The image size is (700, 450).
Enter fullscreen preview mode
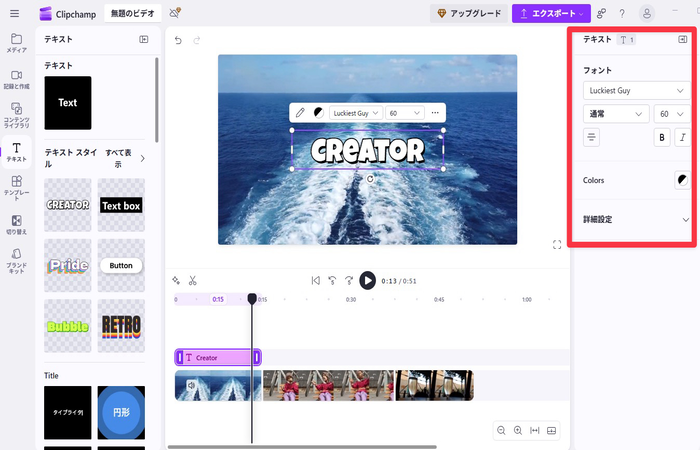coord(557,244)
